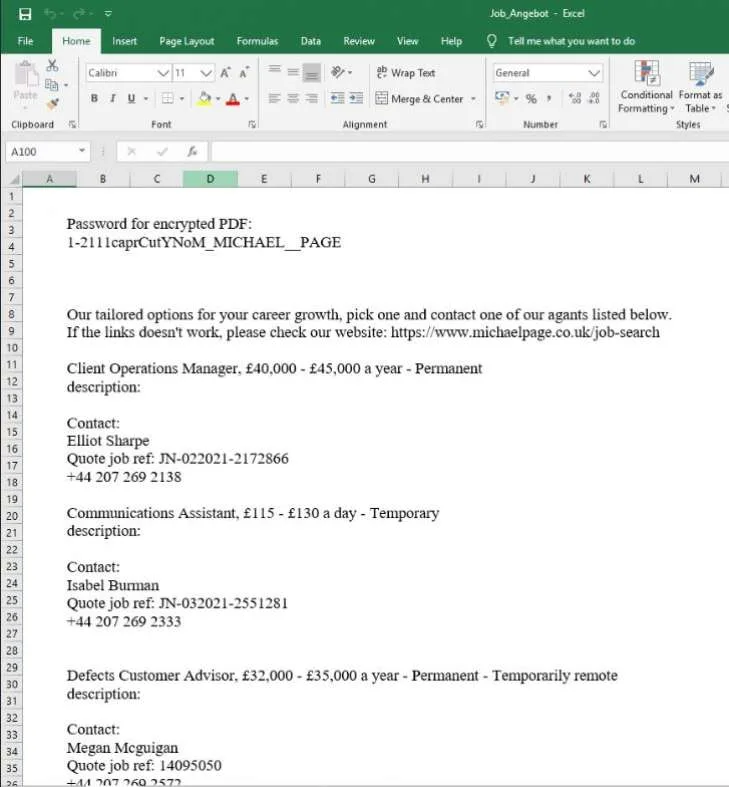729x787 pixels.
Task: Open Clipboard dialog launcher
Action: point(72,124)
